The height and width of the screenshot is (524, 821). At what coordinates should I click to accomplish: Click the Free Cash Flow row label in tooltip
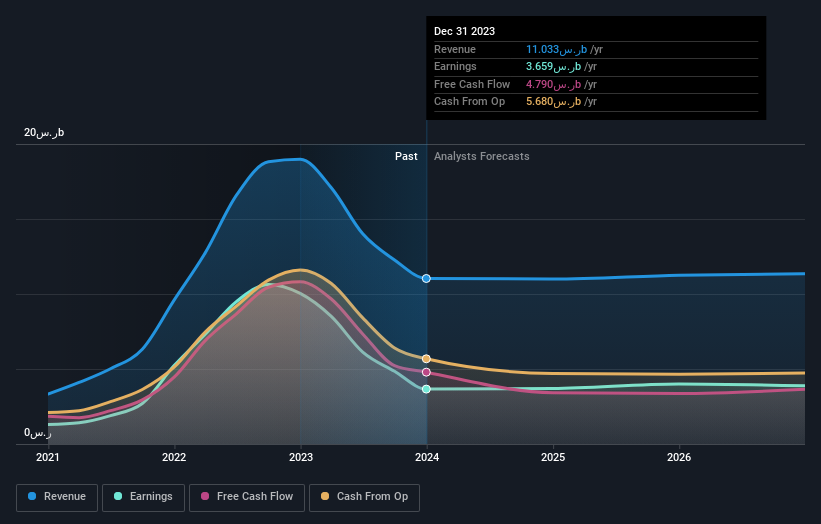[472, 84]
